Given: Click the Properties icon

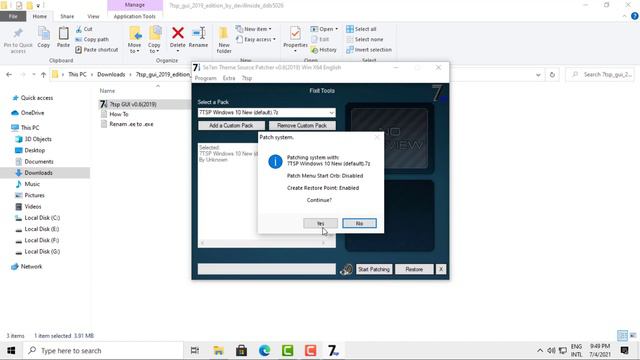Looking at the screenshot, I should point(295,33).
